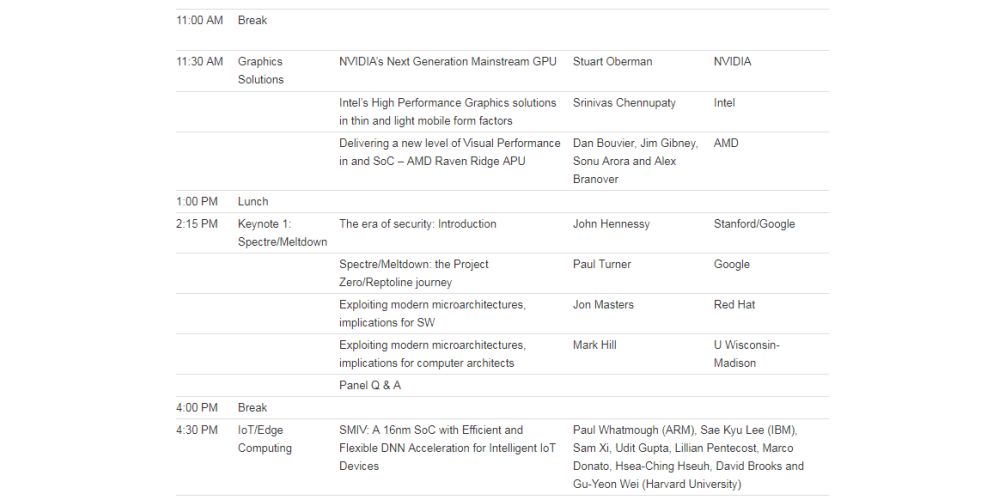Open the Project Zero/Reptoline journey talk
Image resolution: width=1000 pixels, height=500 pixels.
coord(413,274)
